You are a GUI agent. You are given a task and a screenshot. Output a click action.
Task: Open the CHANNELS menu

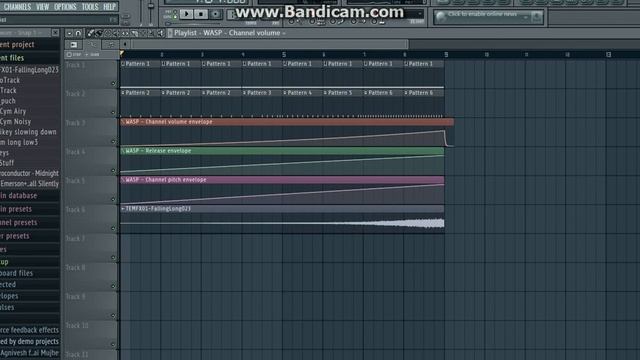tap(18, 7)
